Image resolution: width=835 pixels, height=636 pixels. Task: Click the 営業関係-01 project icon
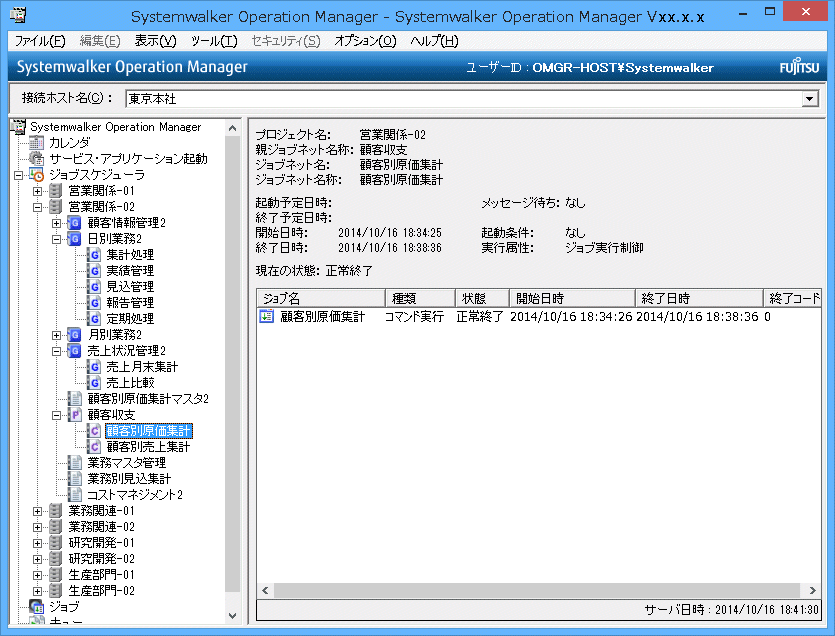(56, 191)
